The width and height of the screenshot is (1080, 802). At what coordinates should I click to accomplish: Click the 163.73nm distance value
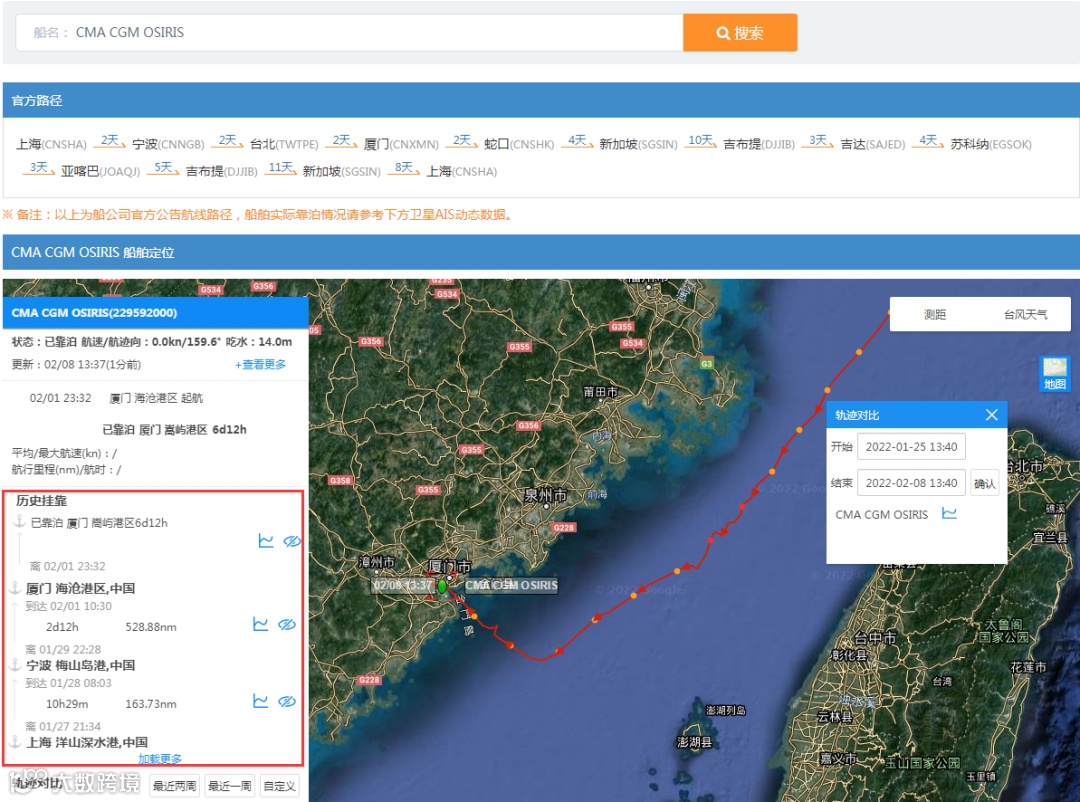pyautogui.click(x=151, y=703)
